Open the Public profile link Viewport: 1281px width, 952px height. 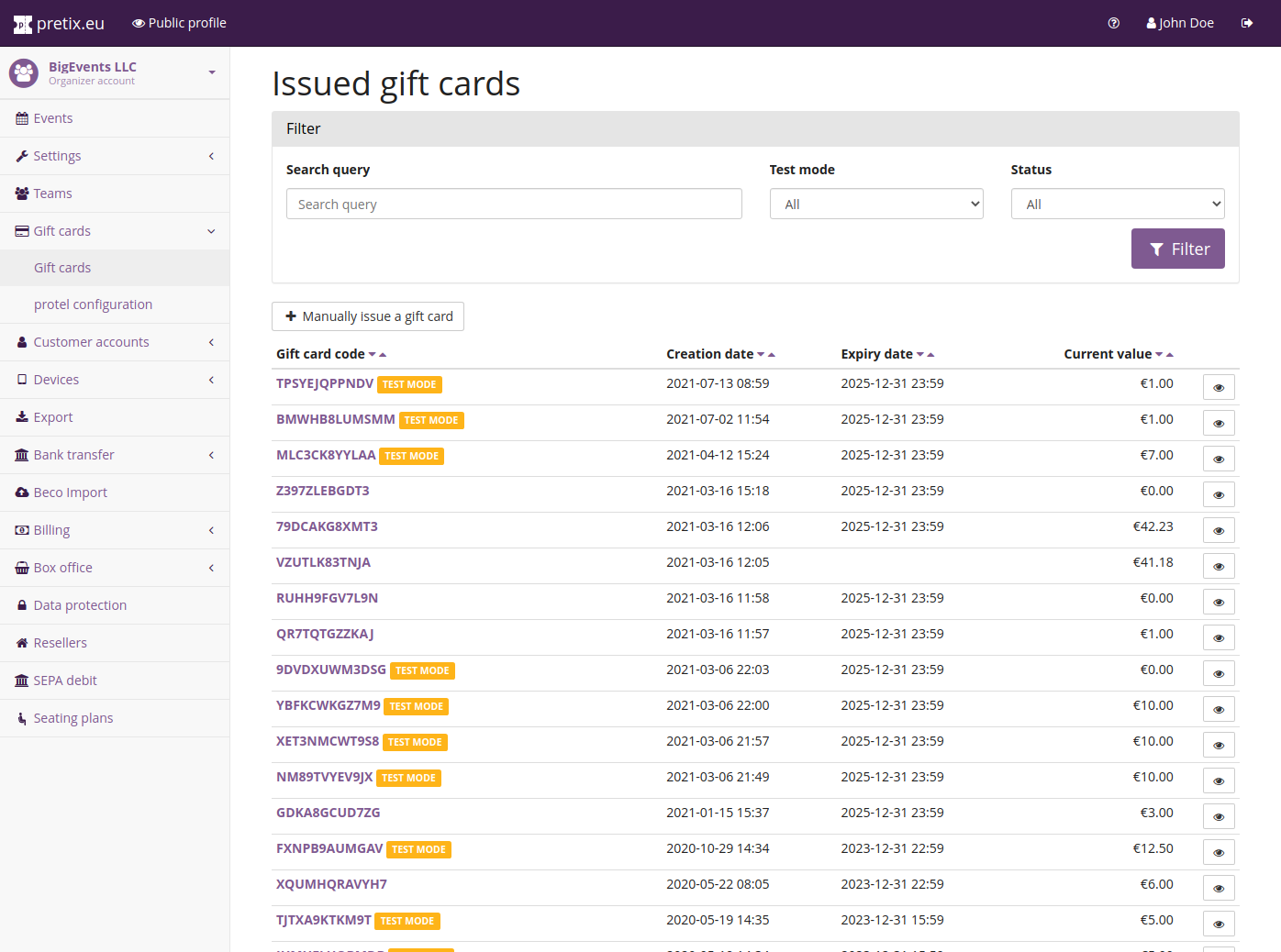(x=179, y=23)
